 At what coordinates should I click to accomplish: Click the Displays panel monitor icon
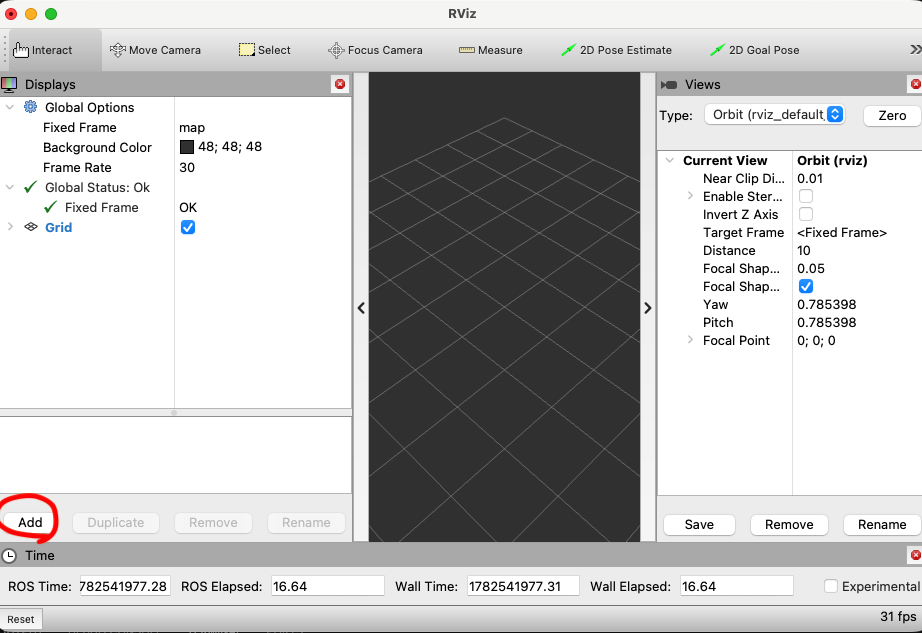[x=9, y=84]
